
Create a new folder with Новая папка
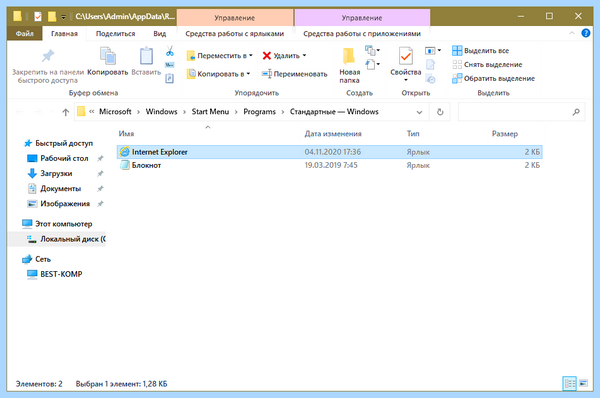(x=349, y=65)
